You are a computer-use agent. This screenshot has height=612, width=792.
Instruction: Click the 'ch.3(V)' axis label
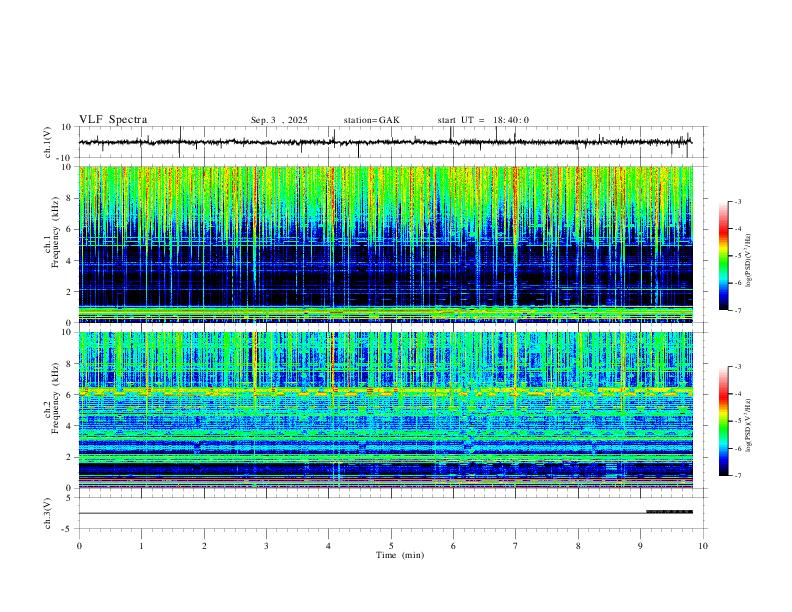coord(47,514)
